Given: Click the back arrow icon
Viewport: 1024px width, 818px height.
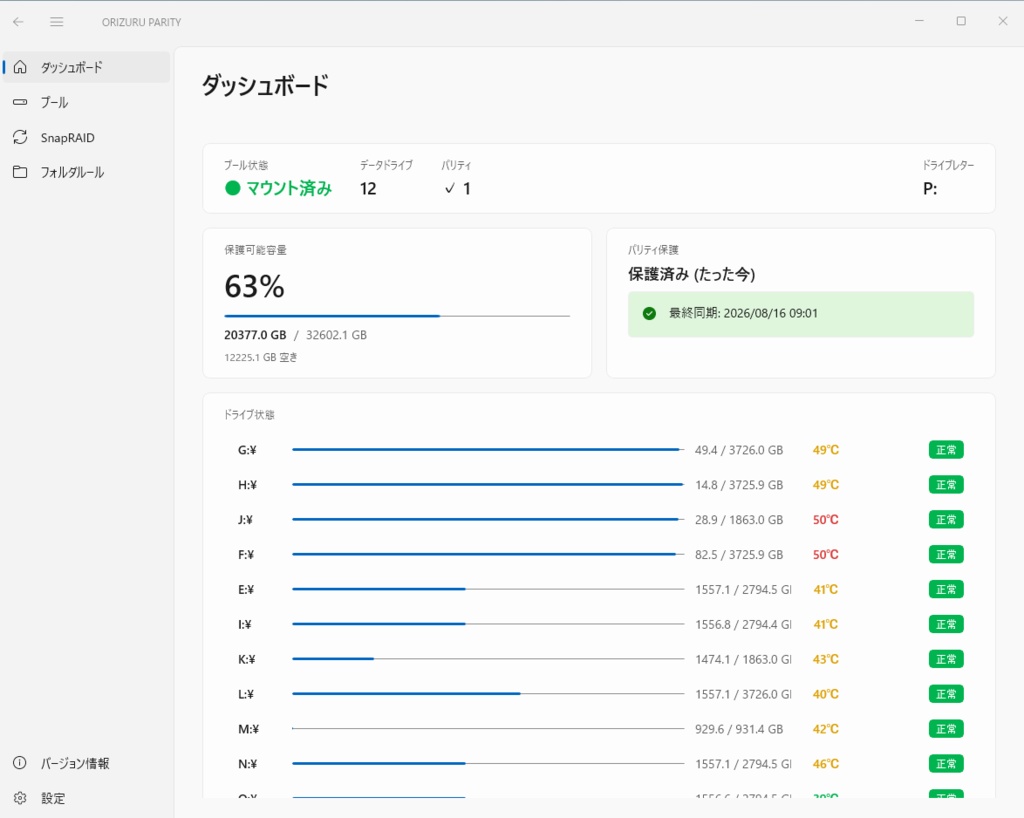Looking at the screenshot, I should point(18,22).
